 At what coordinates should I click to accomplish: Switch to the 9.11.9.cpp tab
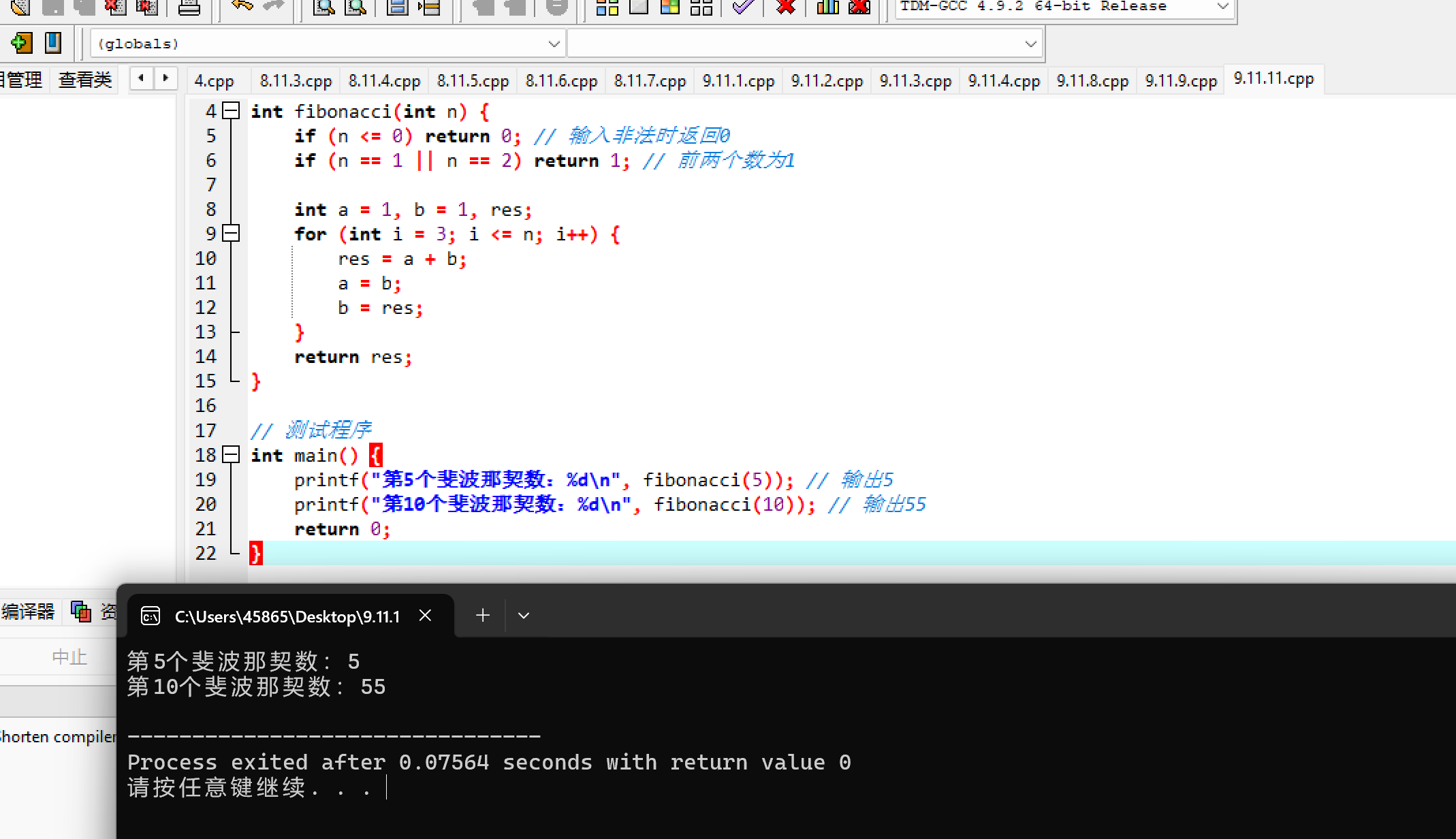pos(1180,81)
